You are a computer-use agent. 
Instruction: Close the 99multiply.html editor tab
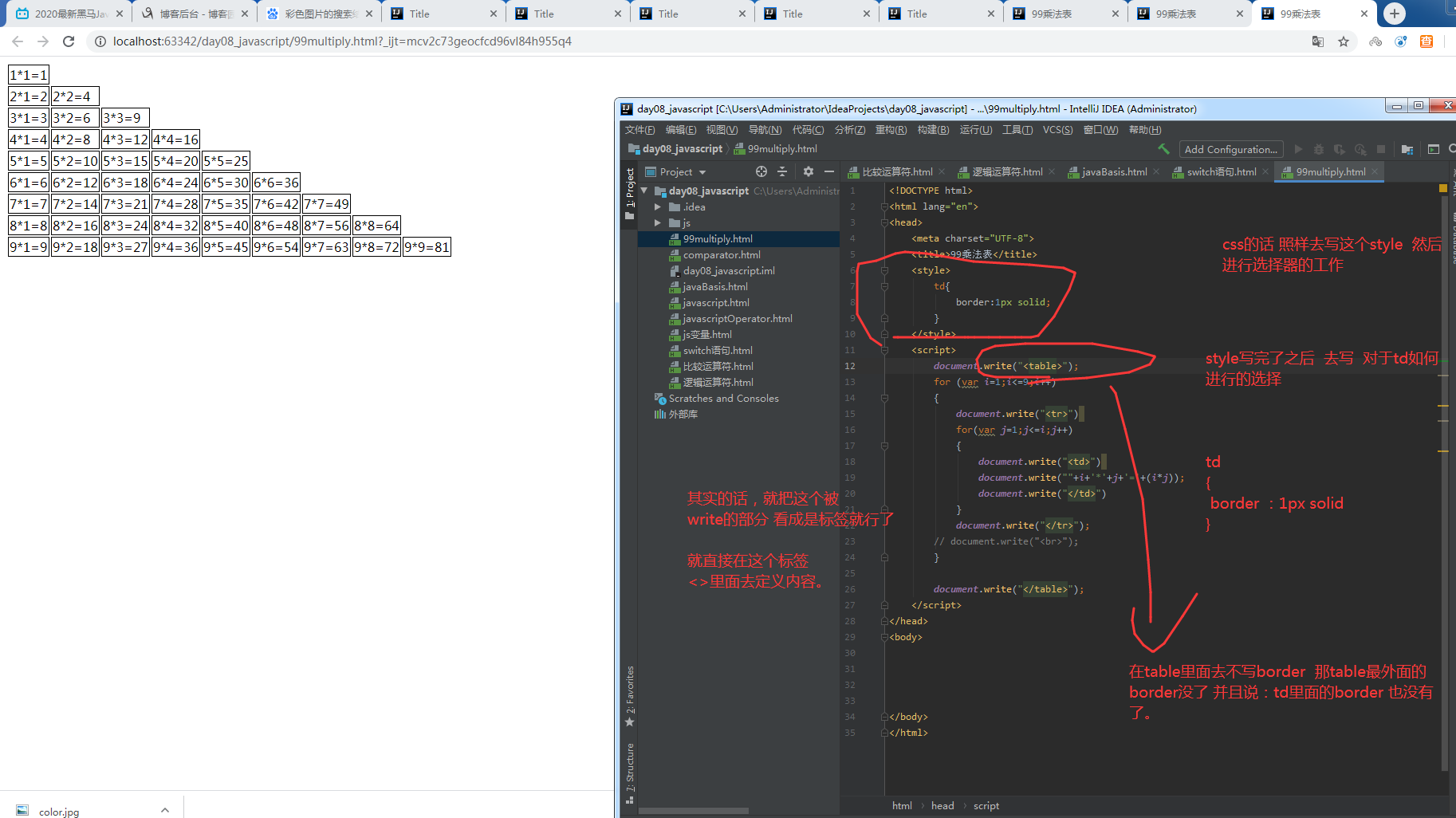click(1375, 172)
